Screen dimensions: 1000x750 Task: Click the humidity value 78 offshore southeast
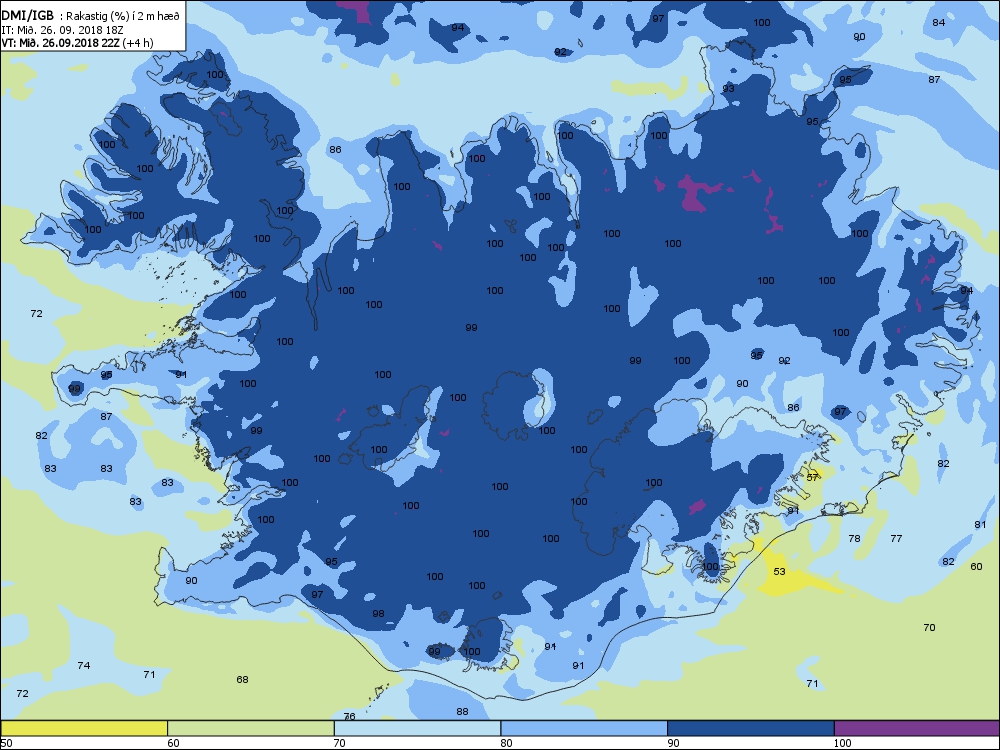[854, 538]
